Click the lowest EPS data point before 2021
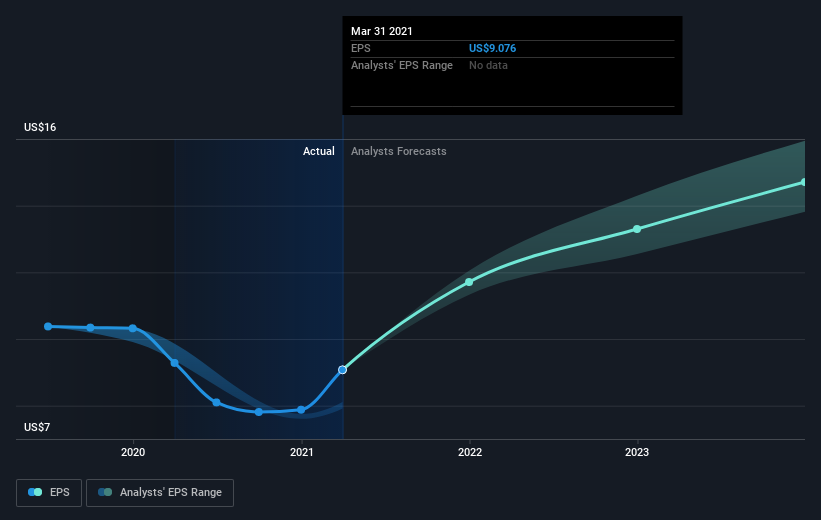Screen dimensions: 821x520 coord(259,412)
